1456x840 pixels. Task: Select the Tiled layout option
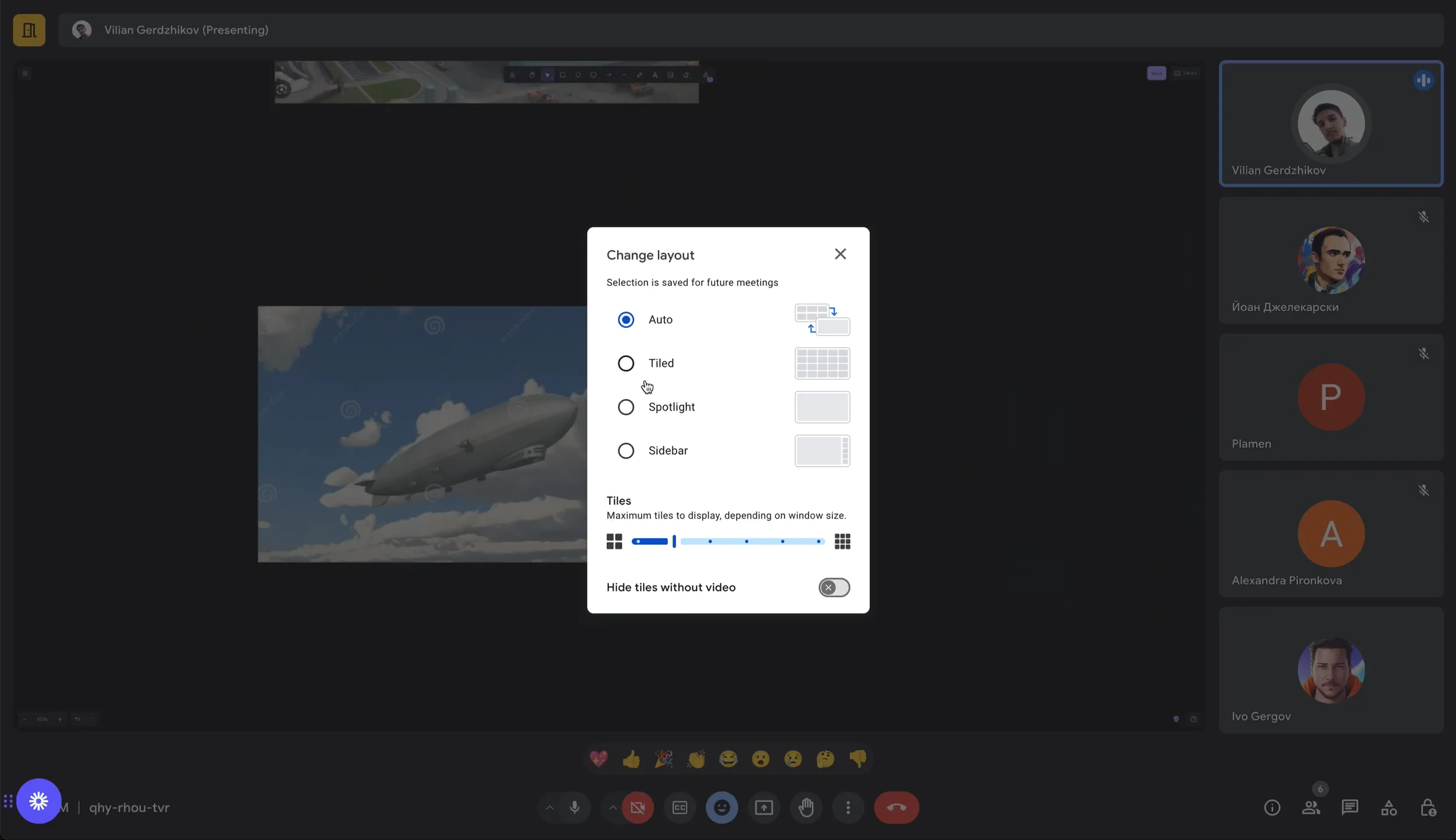pos(625,363)
